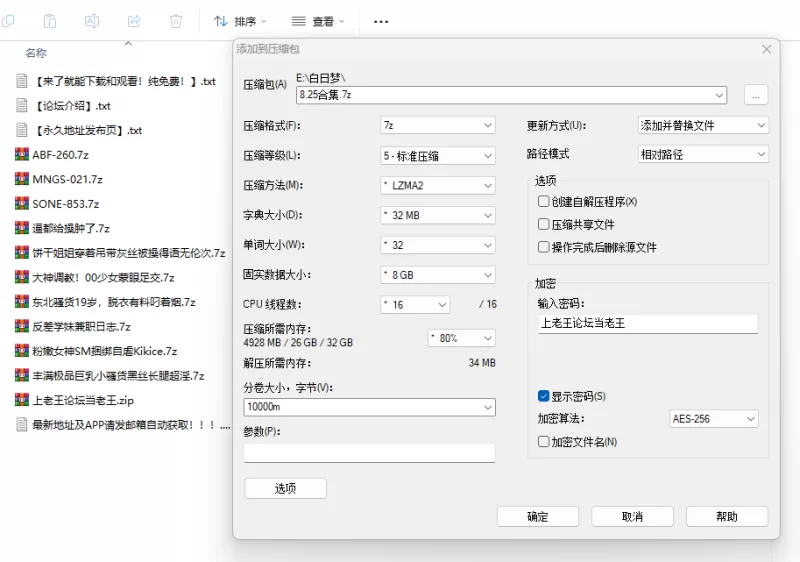
Task: Click the Rename icon in Explorer toolbar
Action: tap(92, 20)
